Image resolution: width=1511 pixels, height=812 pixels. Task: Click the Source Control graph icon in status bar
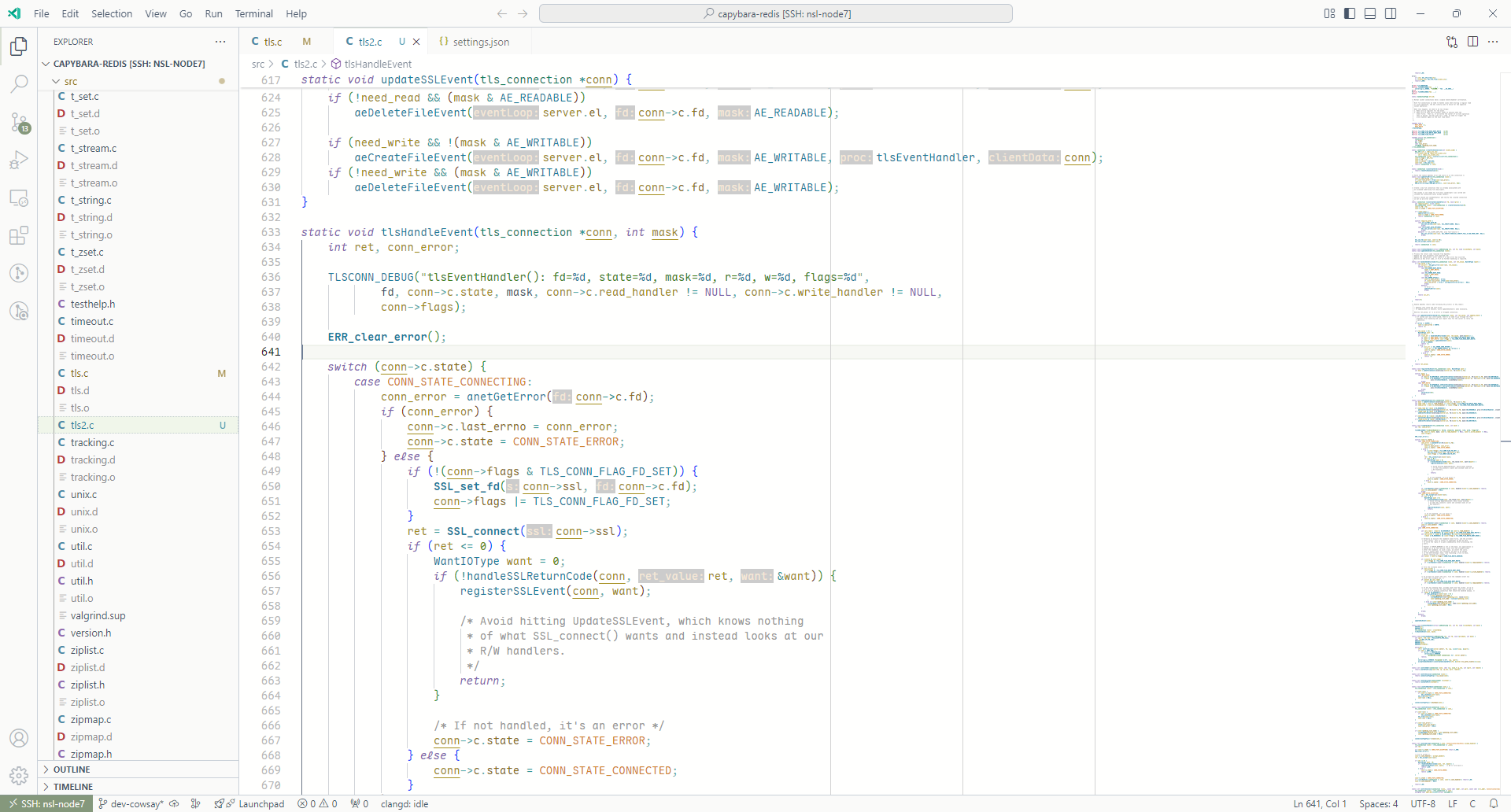tap(195, 803)
